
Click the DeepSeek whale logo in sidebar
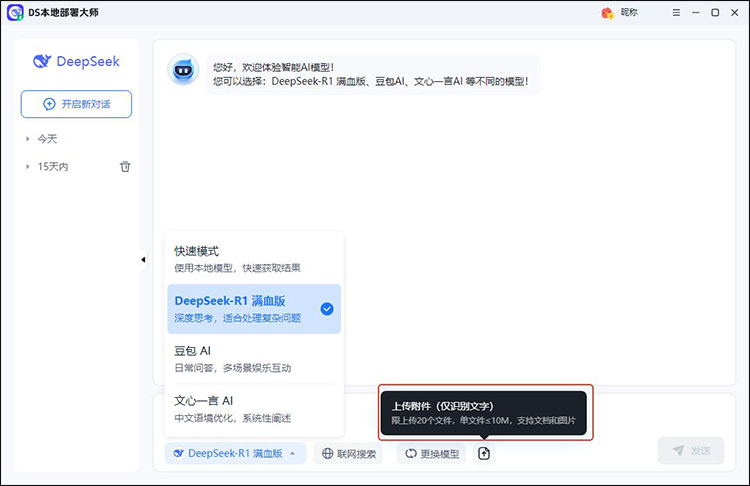[42, 61]
